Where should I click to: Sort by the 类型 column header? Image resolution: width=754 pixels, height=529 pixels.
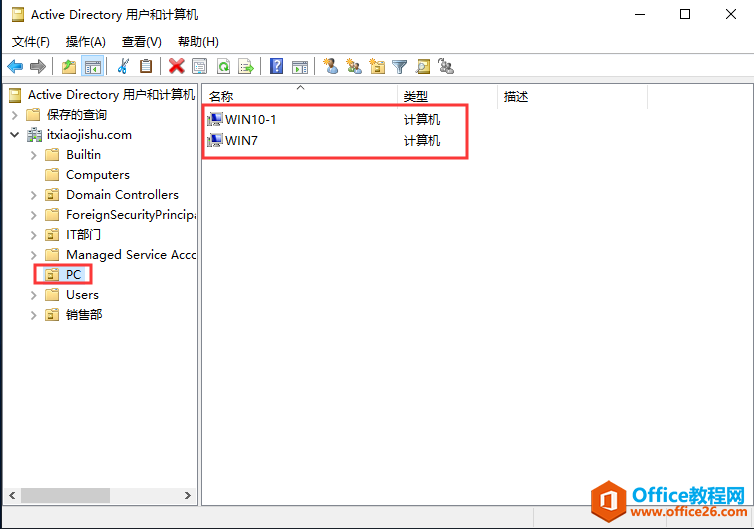pos(448,96)
